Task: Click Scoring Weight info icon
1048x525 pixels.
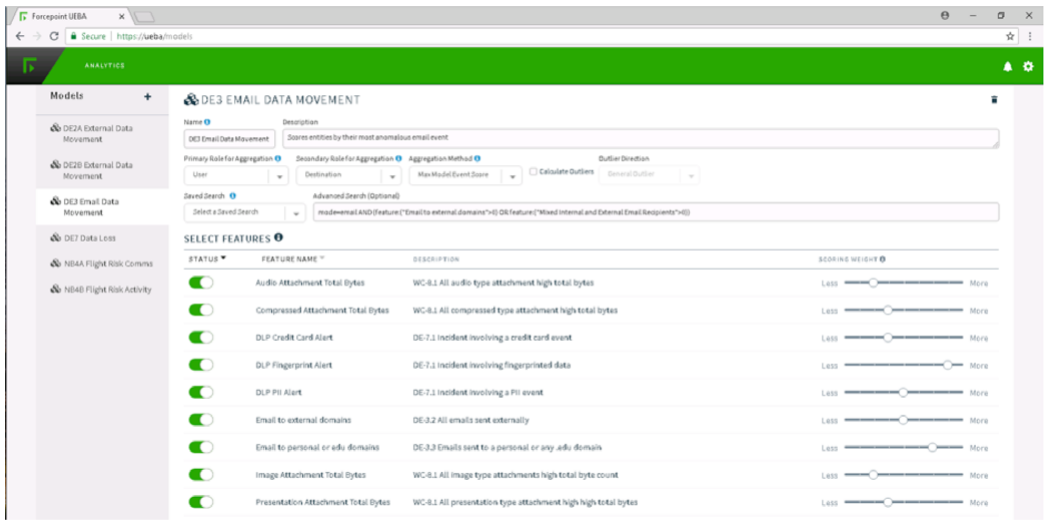Action: point(883,259)
